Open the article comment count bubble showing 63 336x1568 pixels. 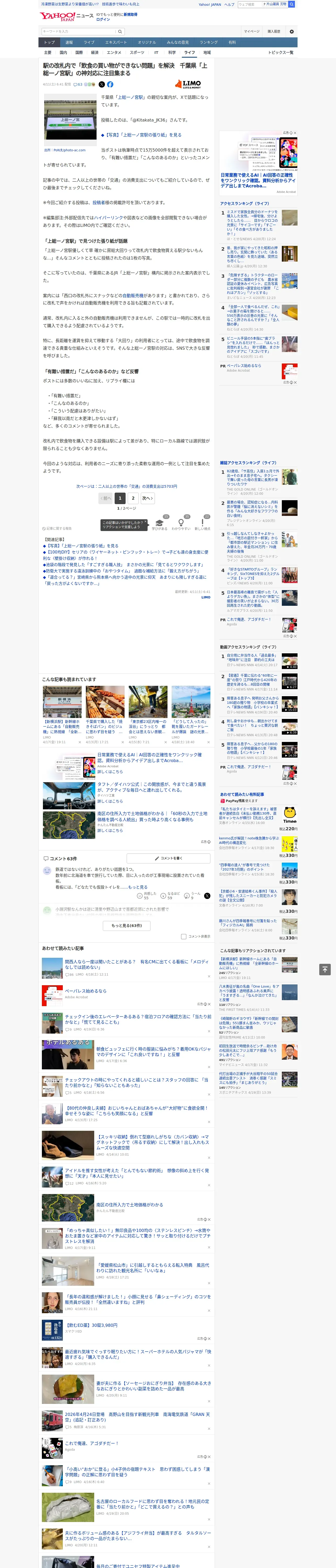pyautogui.click(x=77, y=85)
